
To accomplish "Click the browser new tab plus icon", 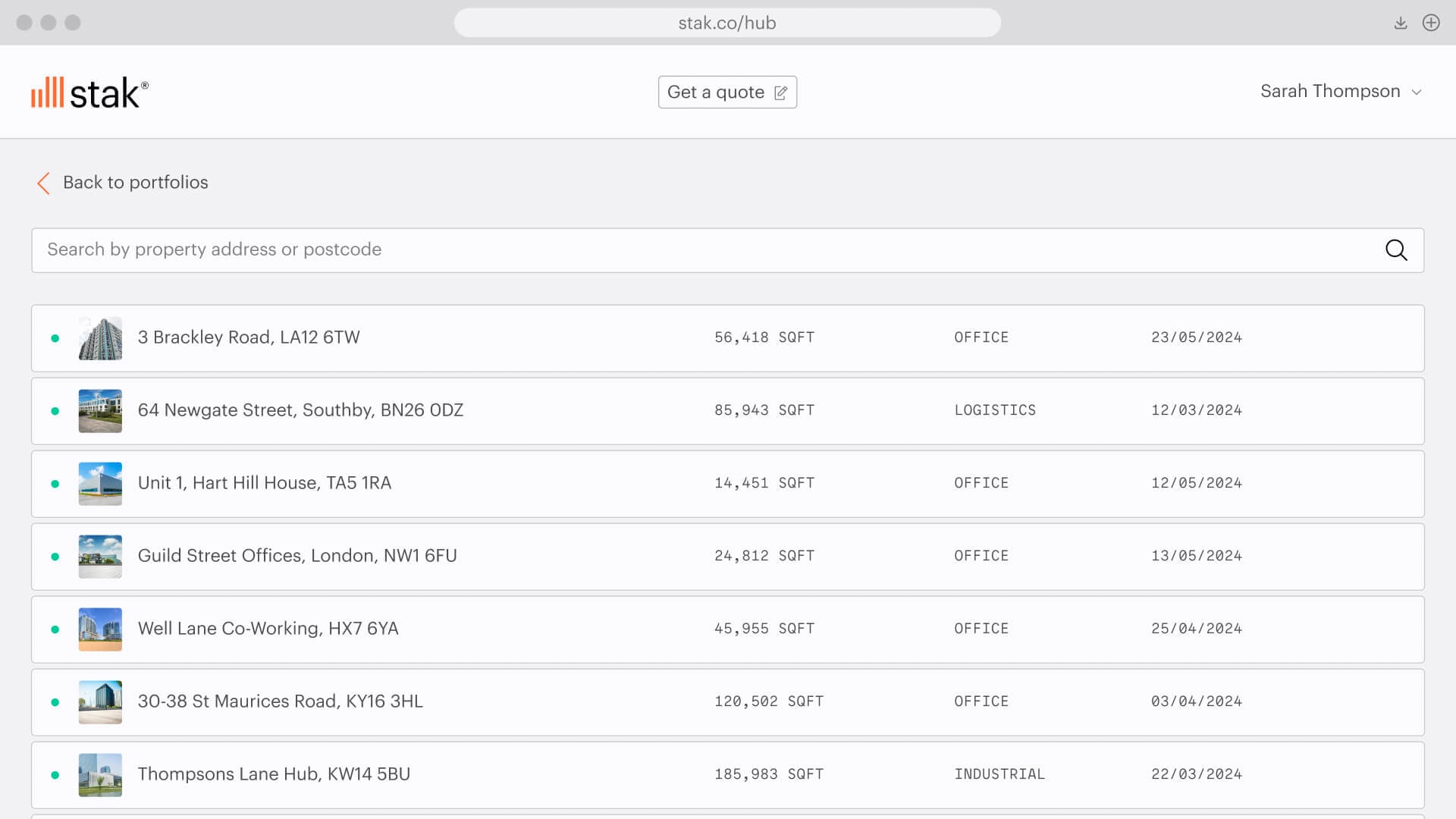I will tap(1430, 23).
